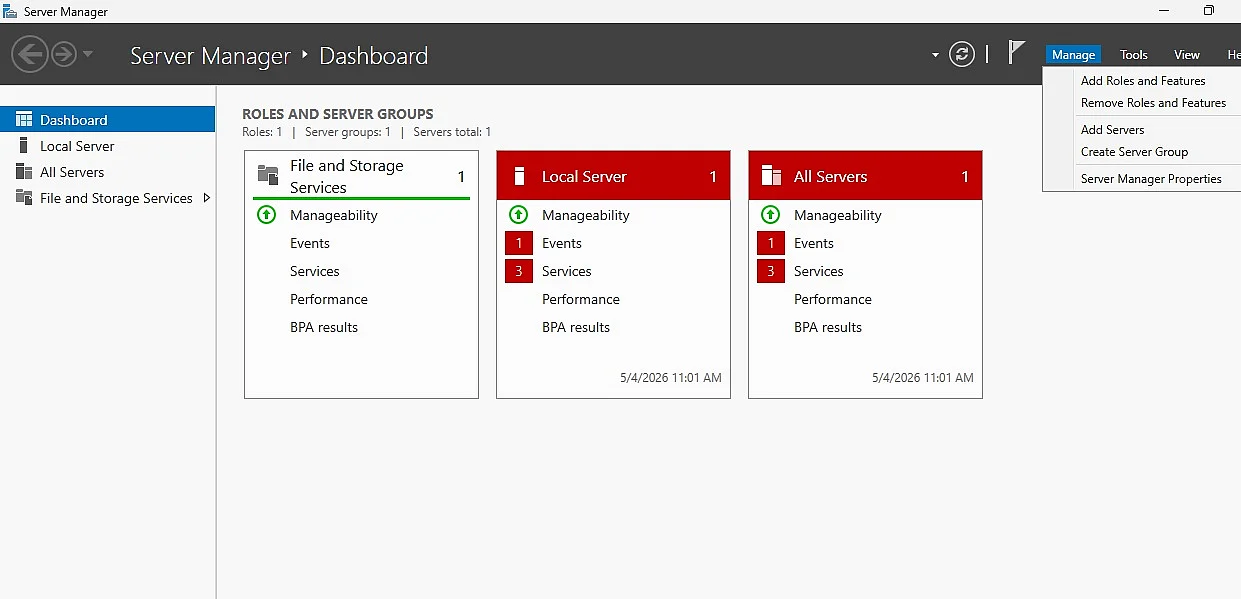1241x599 pixels.
Task: Select Local Server in the sidebar
Action: [108, 146]
